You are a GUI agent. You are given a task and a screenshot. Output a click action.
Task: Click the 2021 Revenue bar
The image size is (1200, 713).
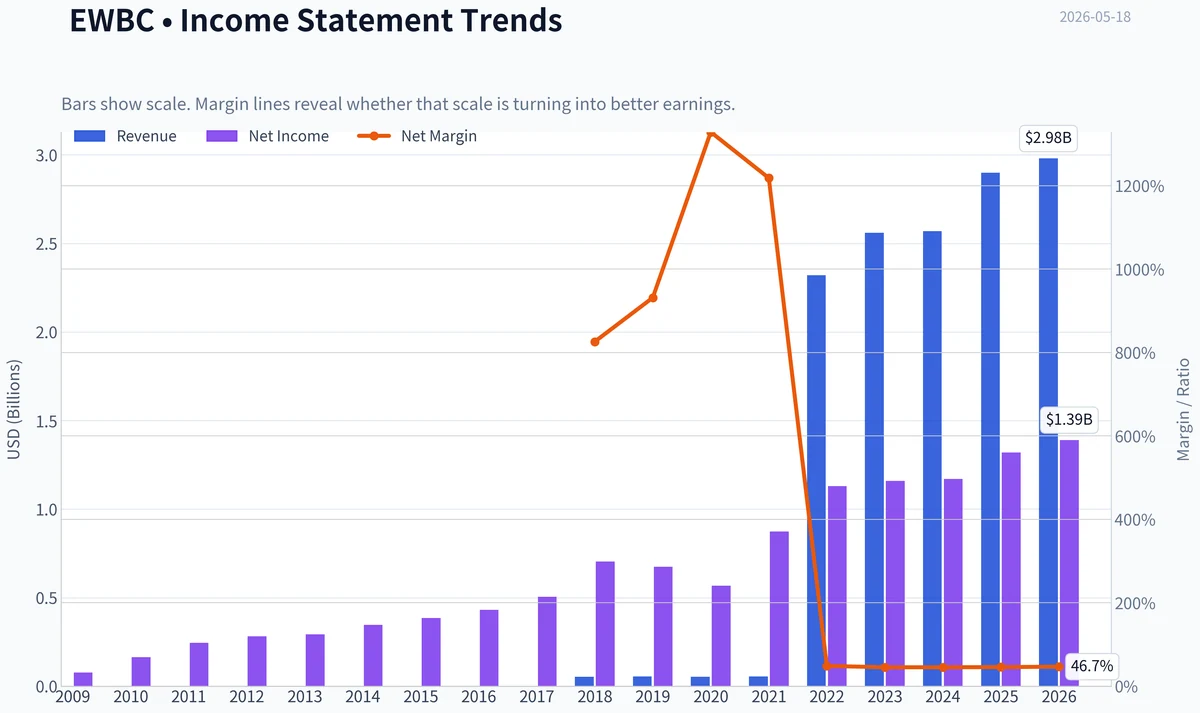758,682
